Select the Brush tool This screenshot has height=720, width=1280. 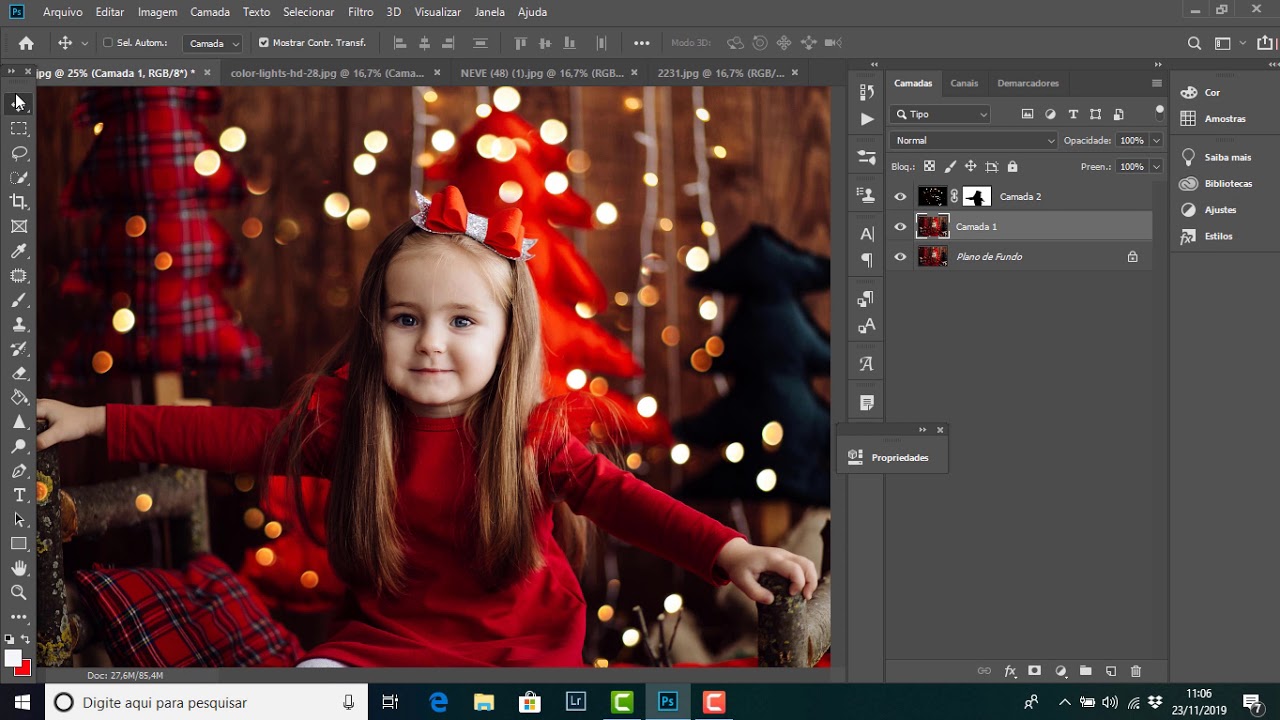pyautogui.click(x=19, y=300)
